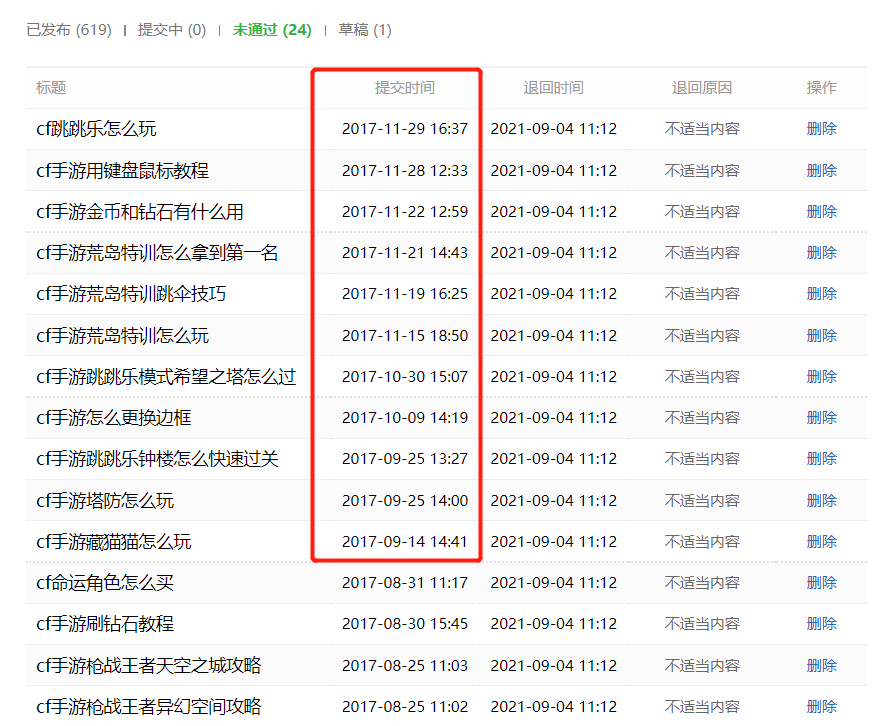This screenshot has height=726, width=884.
Task: Open title 'cf手游怎么更换边框'
Action: click(x=113, y=418)
